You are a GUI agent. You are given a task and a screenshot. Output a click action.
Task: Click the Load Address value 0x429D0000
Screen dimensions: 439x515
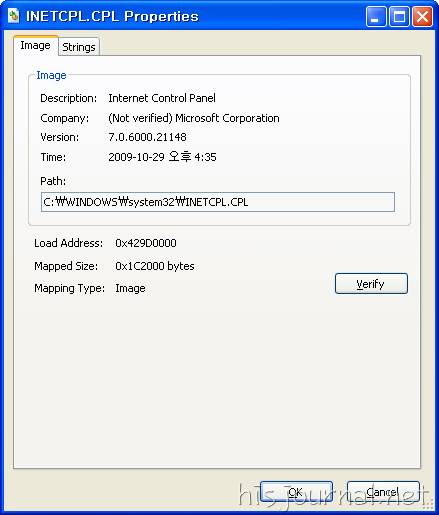tap(146, 243)
